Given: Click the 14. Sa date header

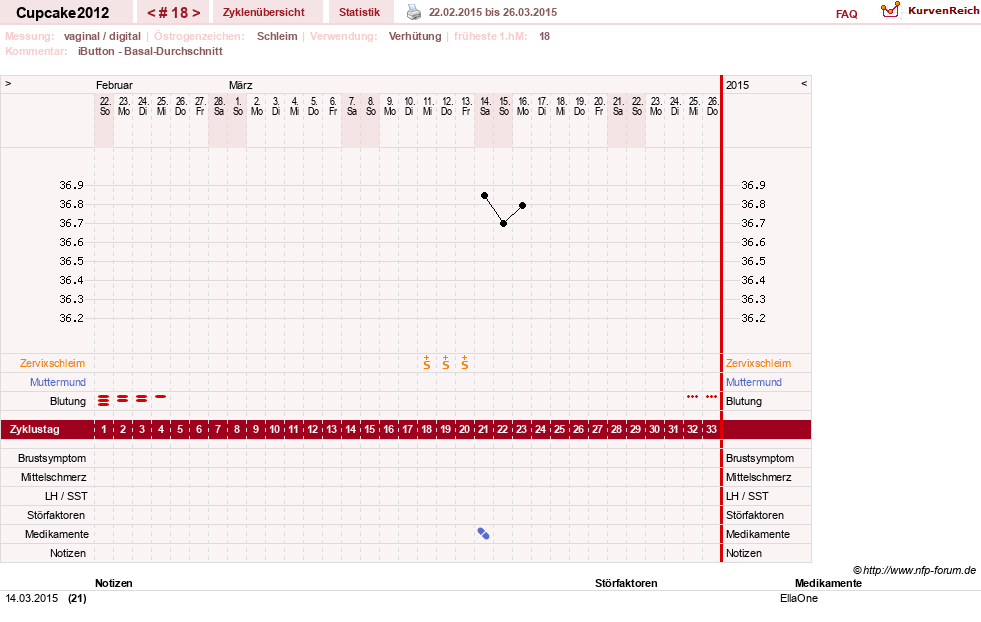Looking at the screenshot, I should pos(485,106).
